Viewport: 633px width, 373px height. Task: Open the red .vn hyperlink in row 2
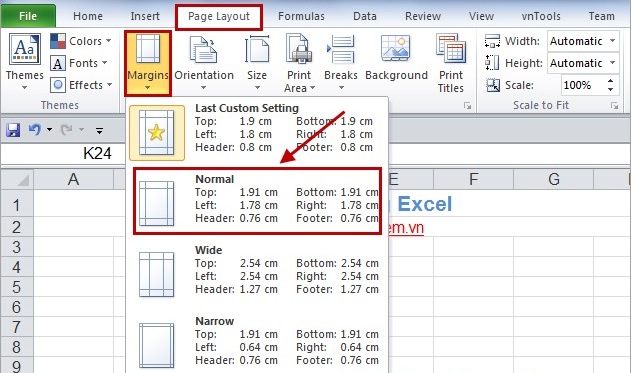[406, 228]
